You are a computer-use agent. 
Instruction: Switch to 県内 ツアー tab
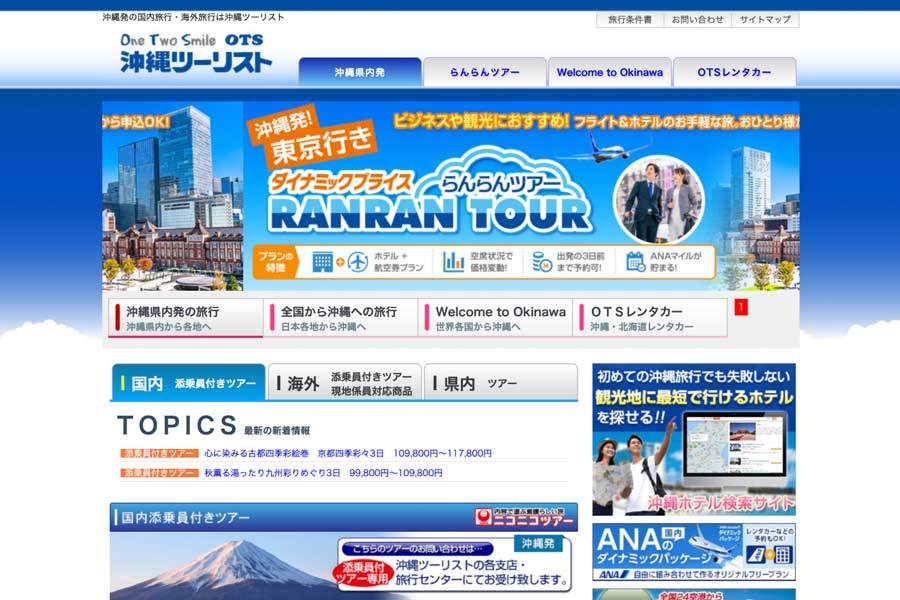[501, 383]
